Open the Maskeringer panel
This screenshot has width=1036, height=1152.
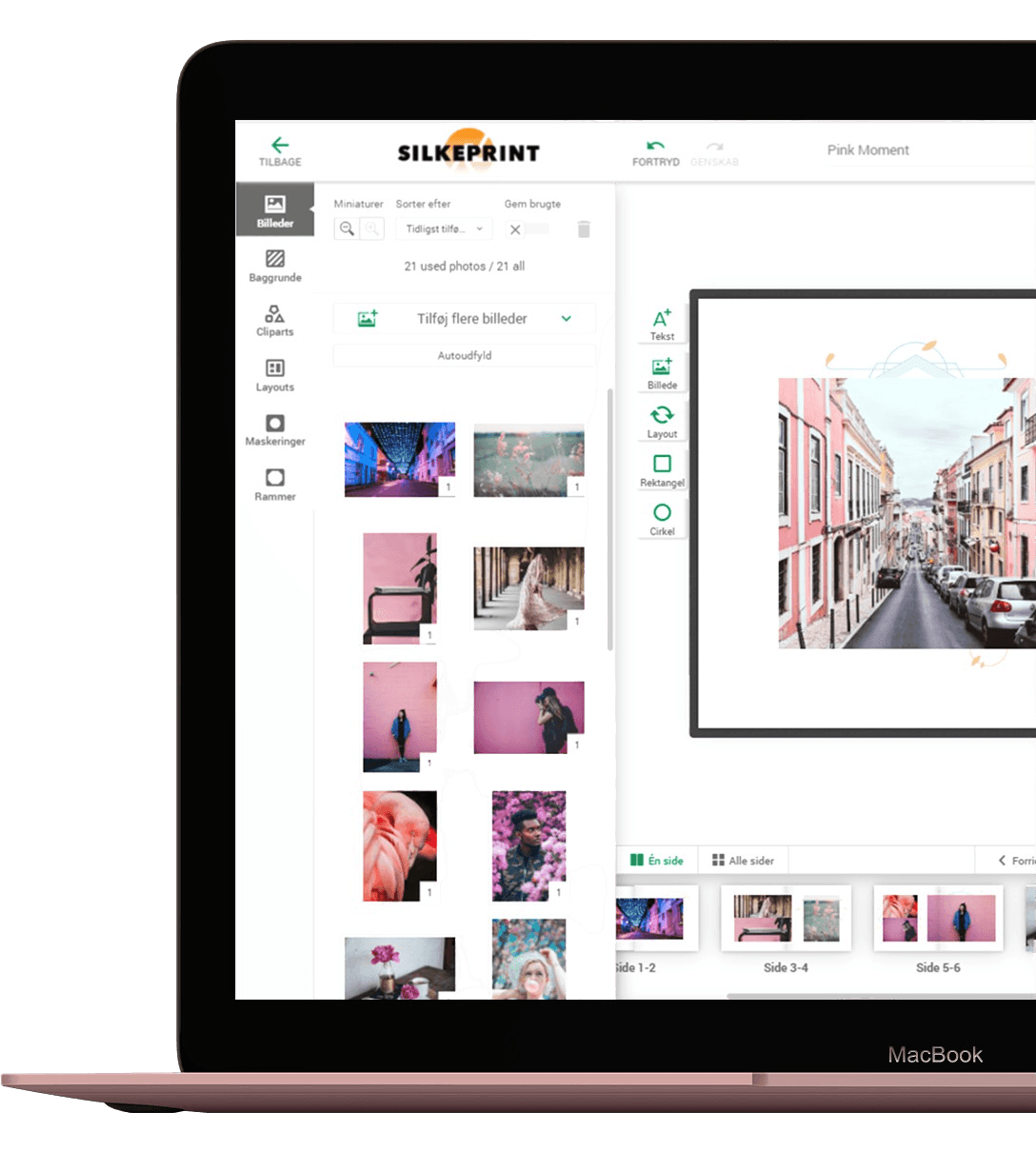[x=275, y=430]
